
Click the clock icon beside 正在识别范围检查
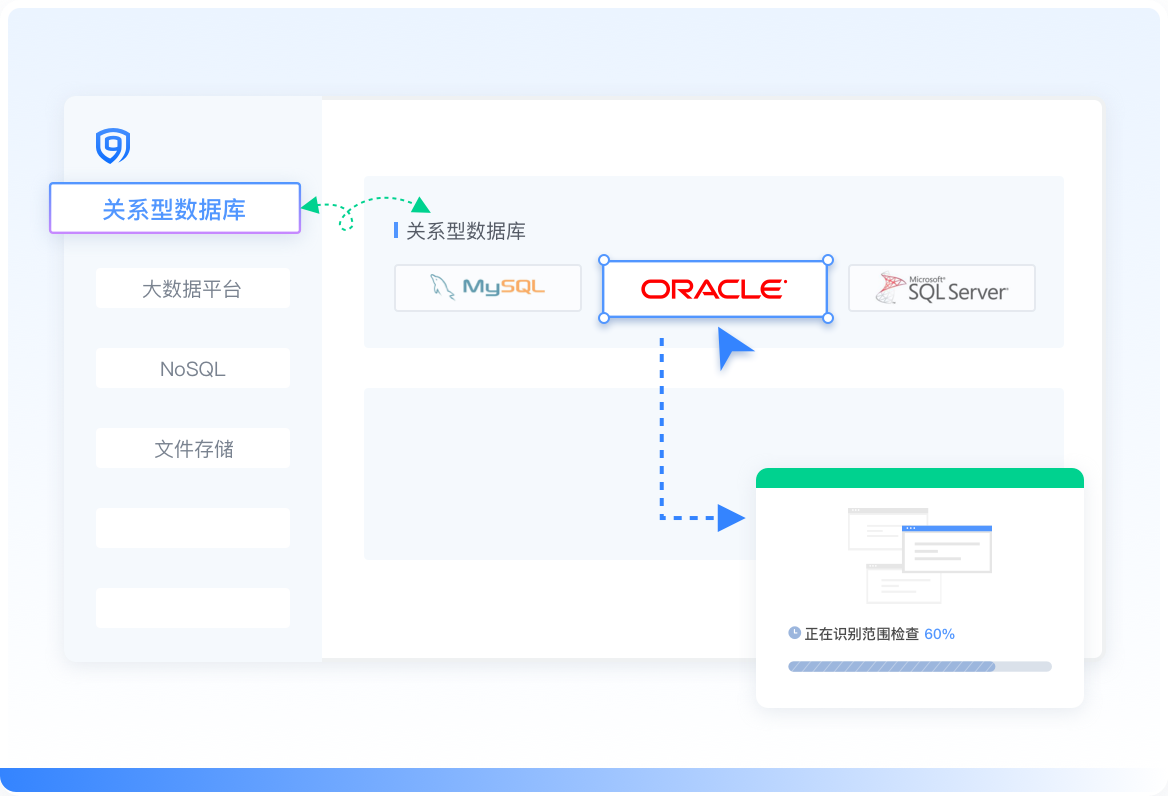[794, 633]
